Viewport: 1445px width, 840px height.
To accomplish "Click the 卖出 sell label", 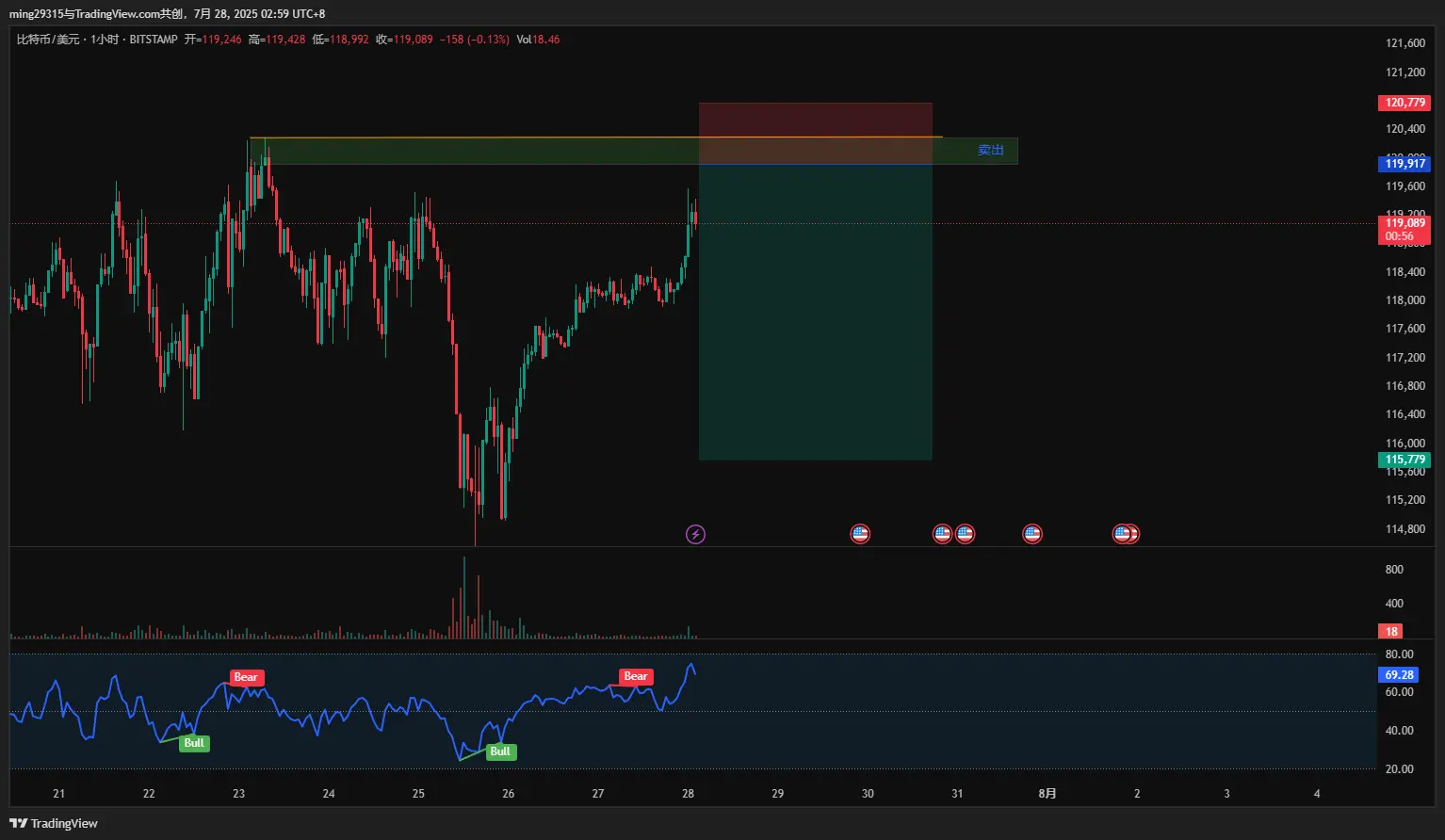I will point(990,151).
